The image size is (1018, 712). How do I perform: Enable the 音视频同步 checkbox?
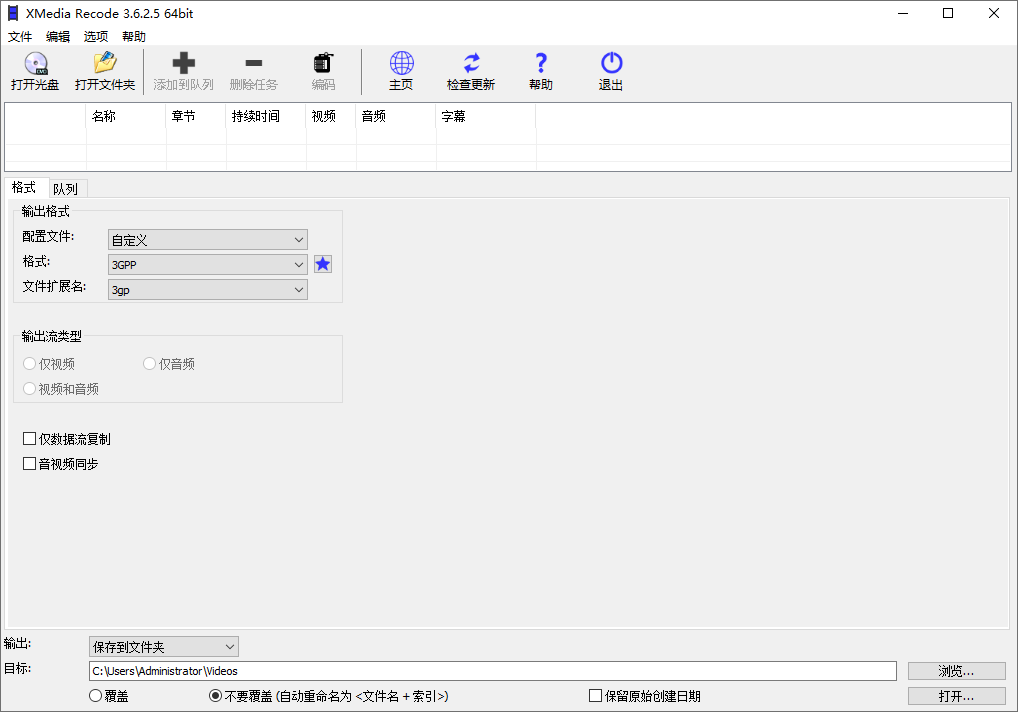[x=30, y=463]
